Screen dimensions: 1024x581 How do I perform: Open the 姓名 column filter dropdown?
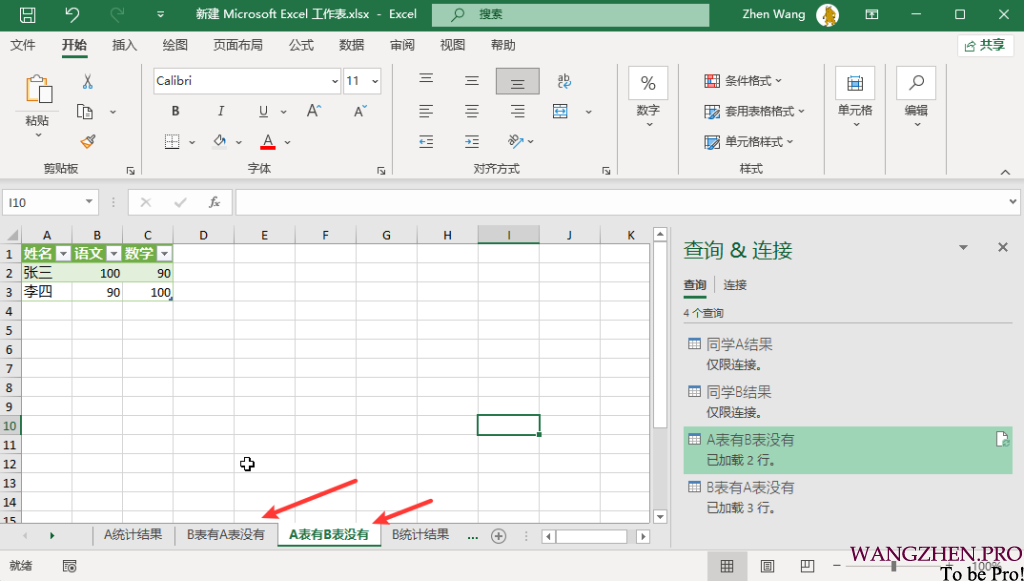click(x=62, y=254)
